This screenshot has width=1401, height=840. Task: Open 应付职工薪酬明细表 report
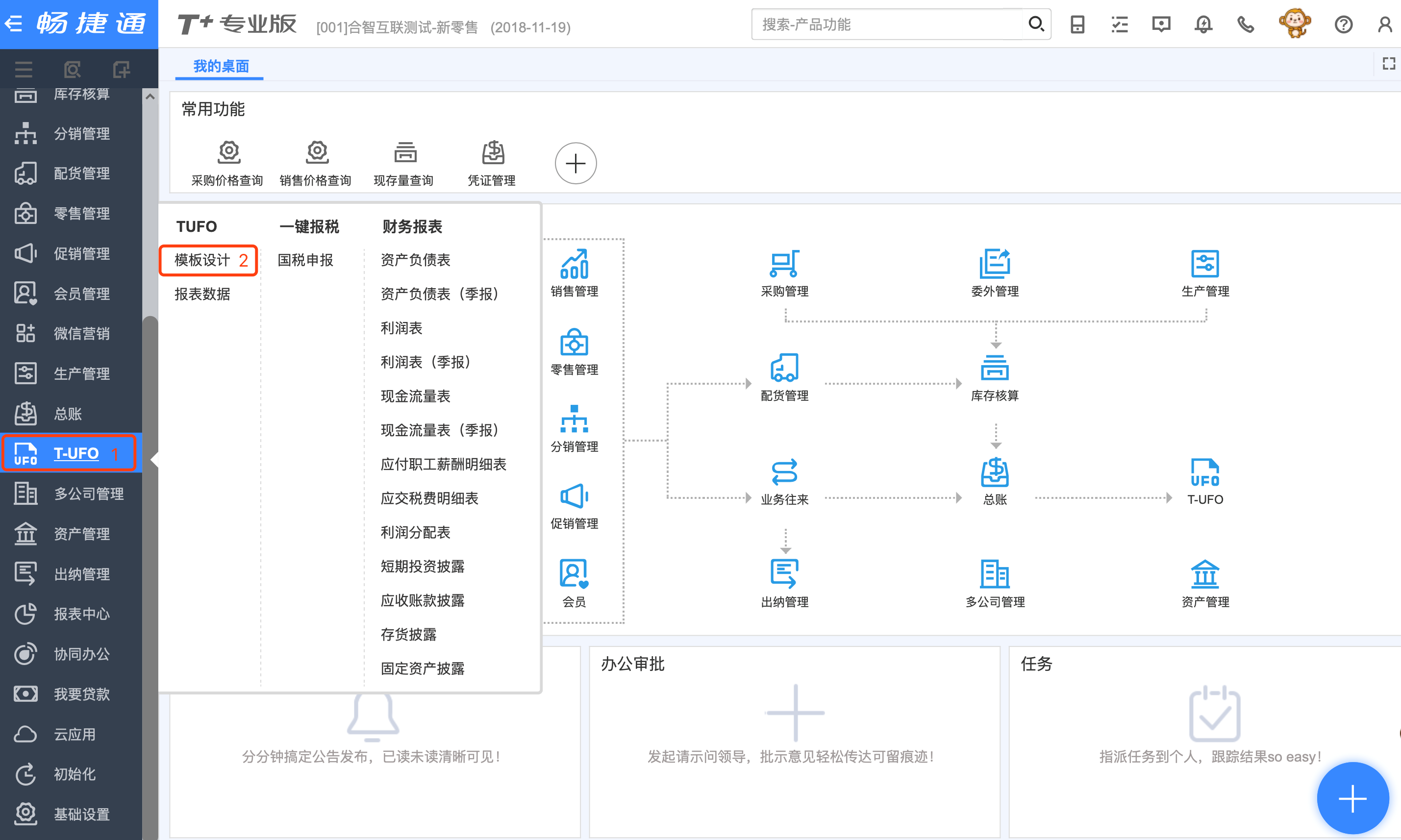444,464
